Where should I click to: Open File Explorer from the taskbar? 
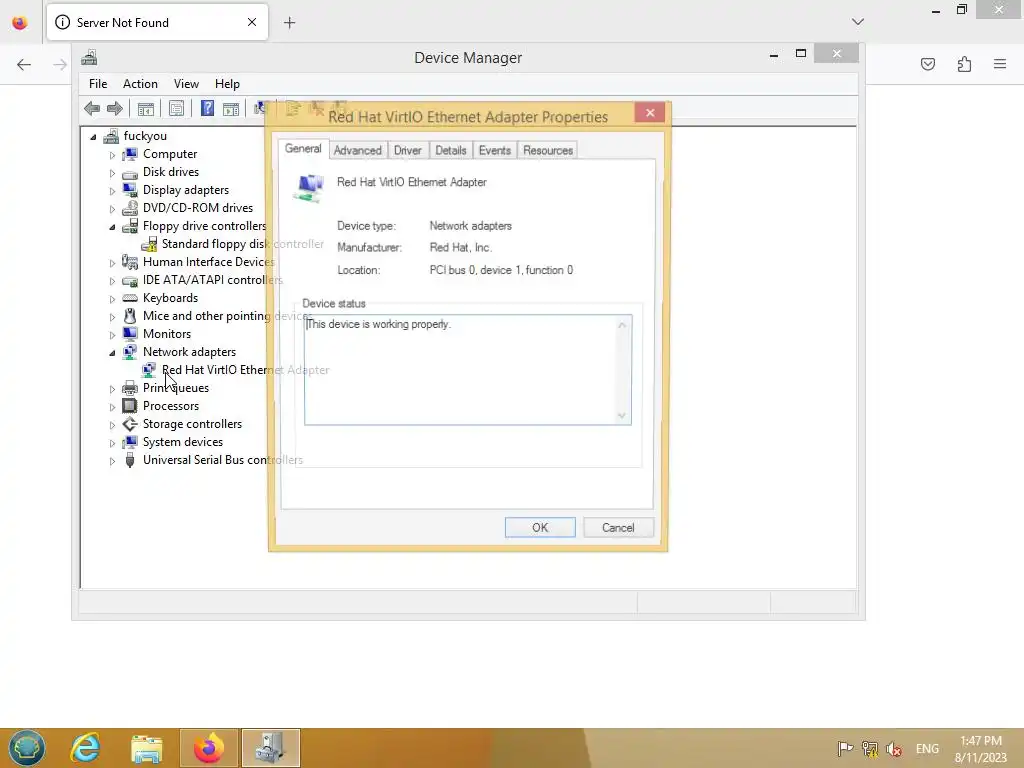tap(147, 748)
